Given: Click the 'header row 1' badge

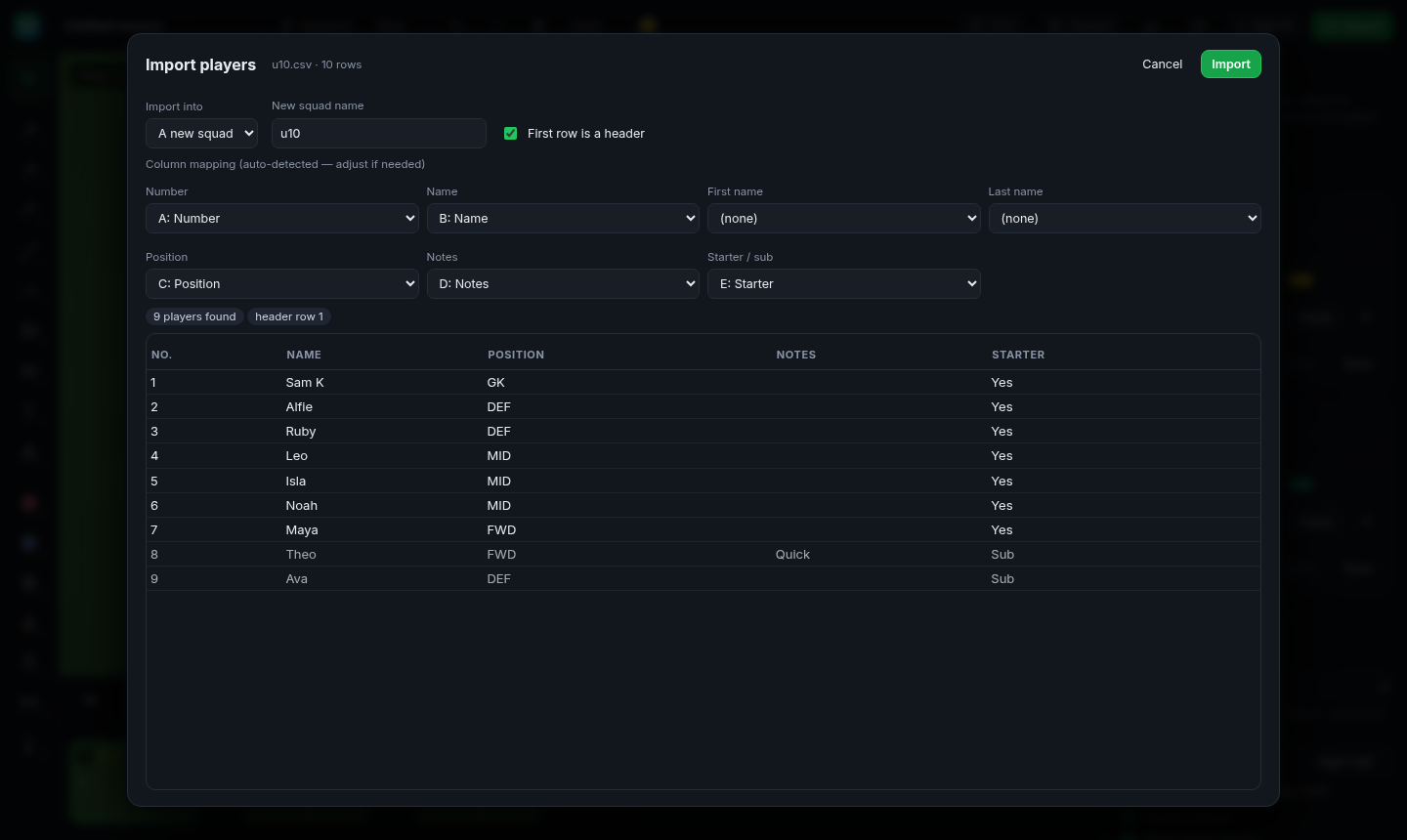Looking at the screenshot, I should point(289,316).
